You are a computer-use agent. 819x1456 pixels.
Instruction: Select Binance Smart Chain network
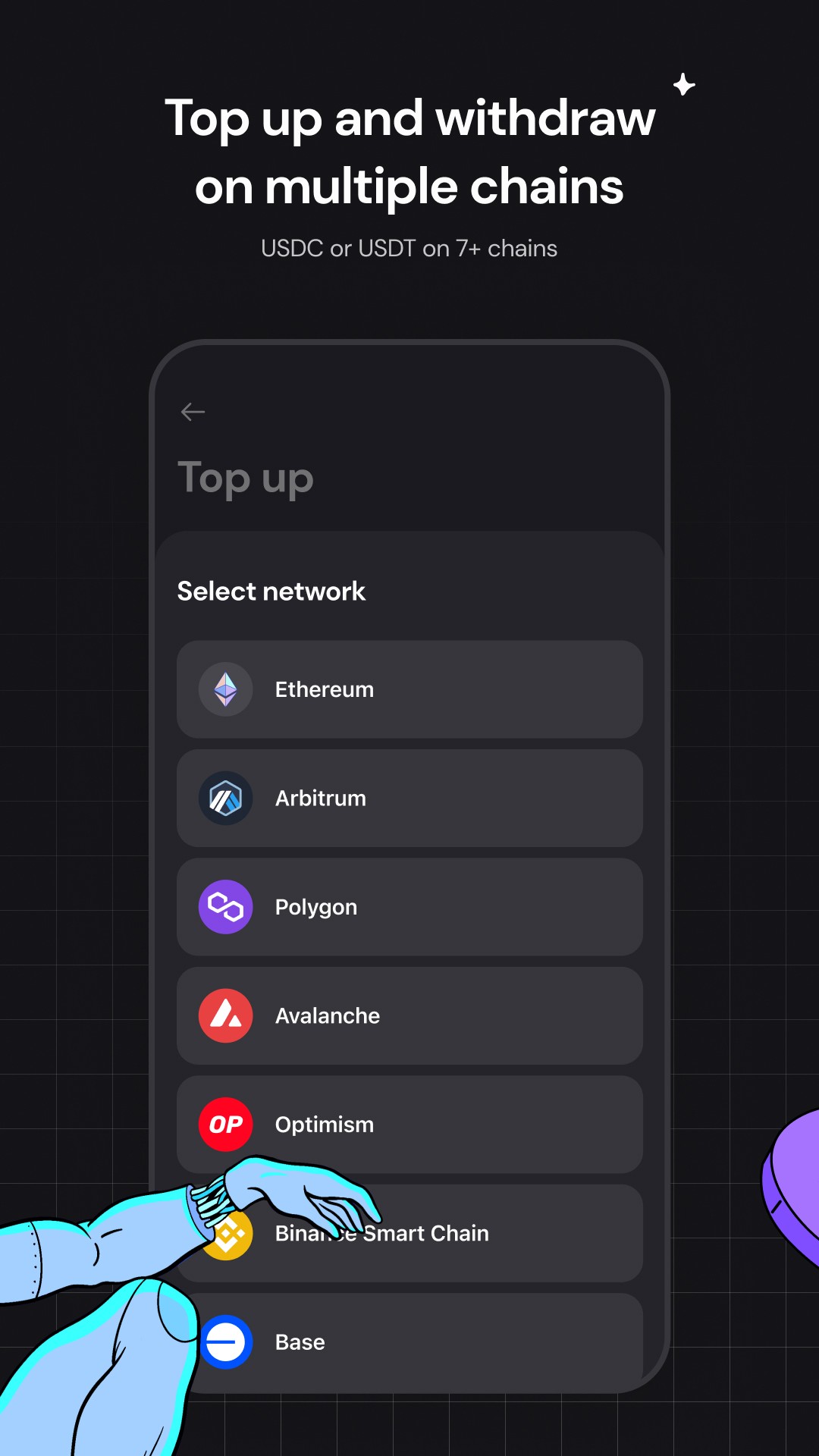409,1233
